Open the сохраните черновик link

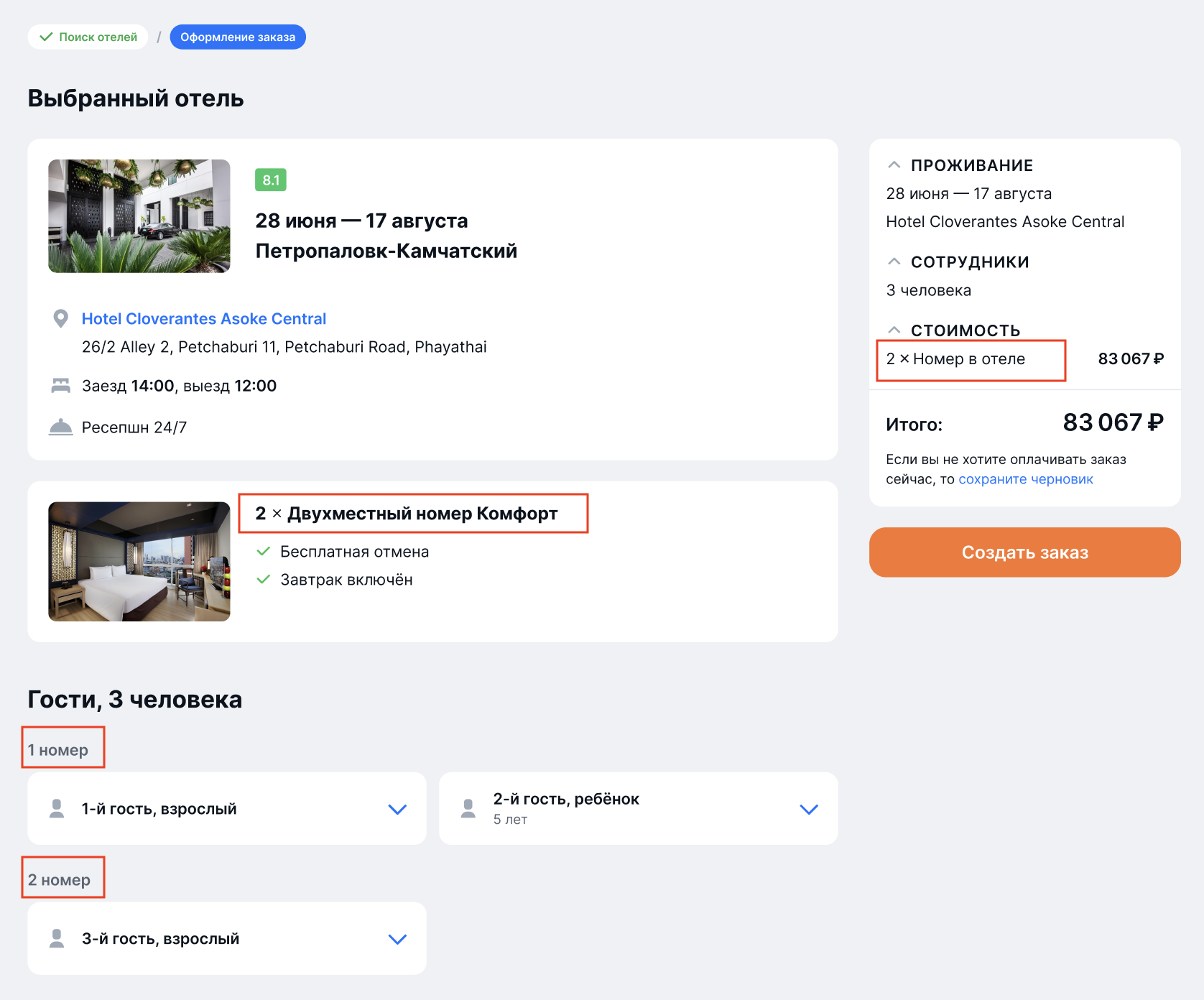(x=1025, y=479)
